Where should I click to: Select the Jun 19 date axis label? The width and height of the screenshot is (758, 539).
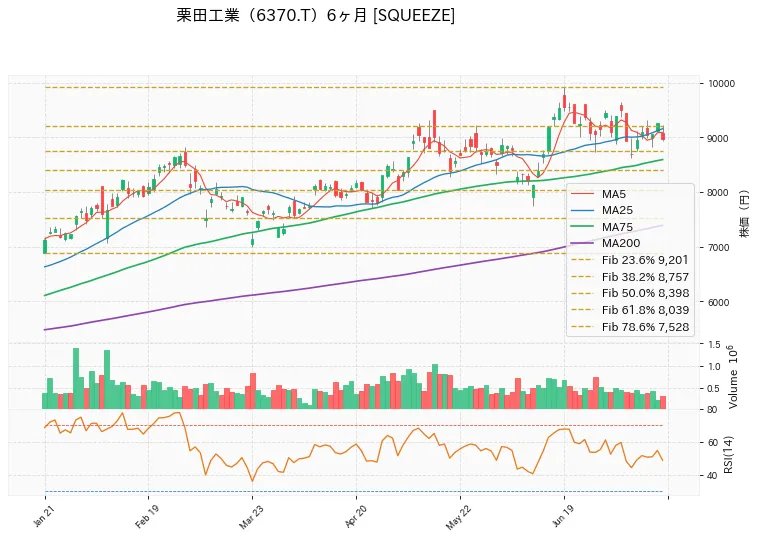(562, 516)
